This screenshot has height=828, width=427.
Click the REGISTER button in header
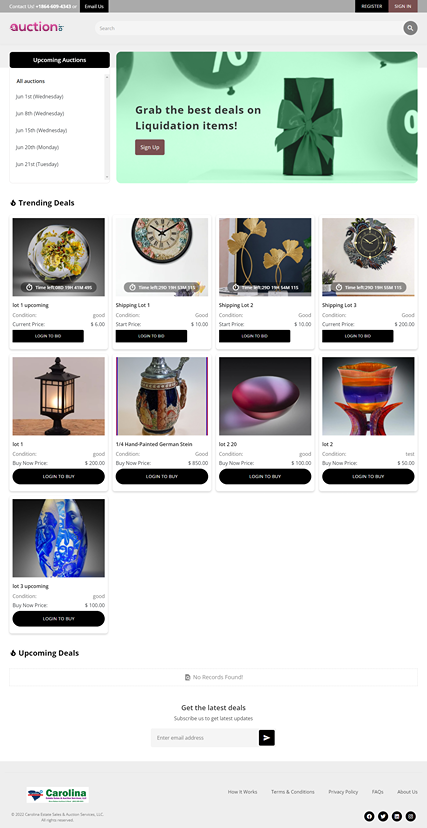pos(372,6)
